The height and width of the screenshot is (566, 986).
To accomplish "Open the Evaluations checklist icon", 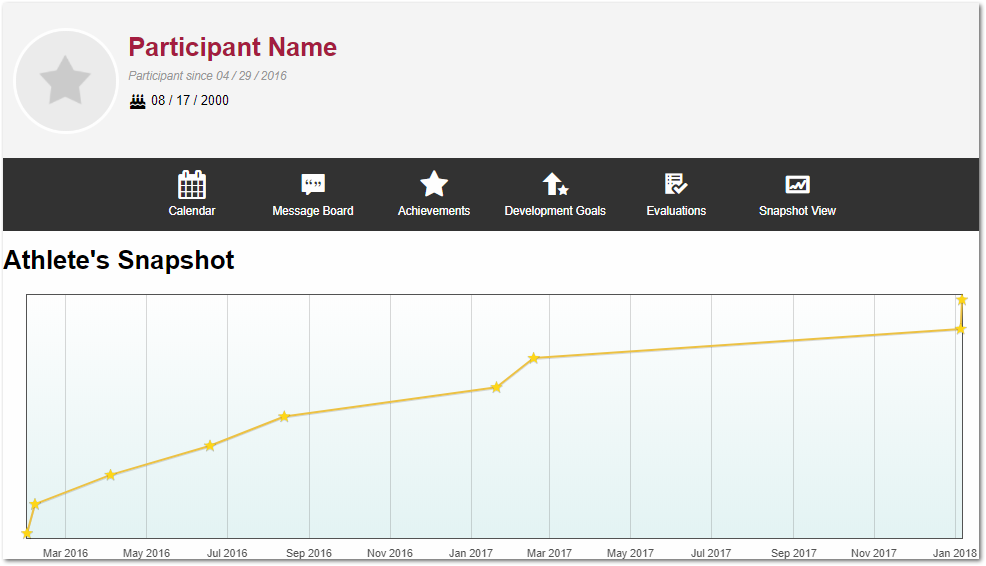I will pos(676,184).
